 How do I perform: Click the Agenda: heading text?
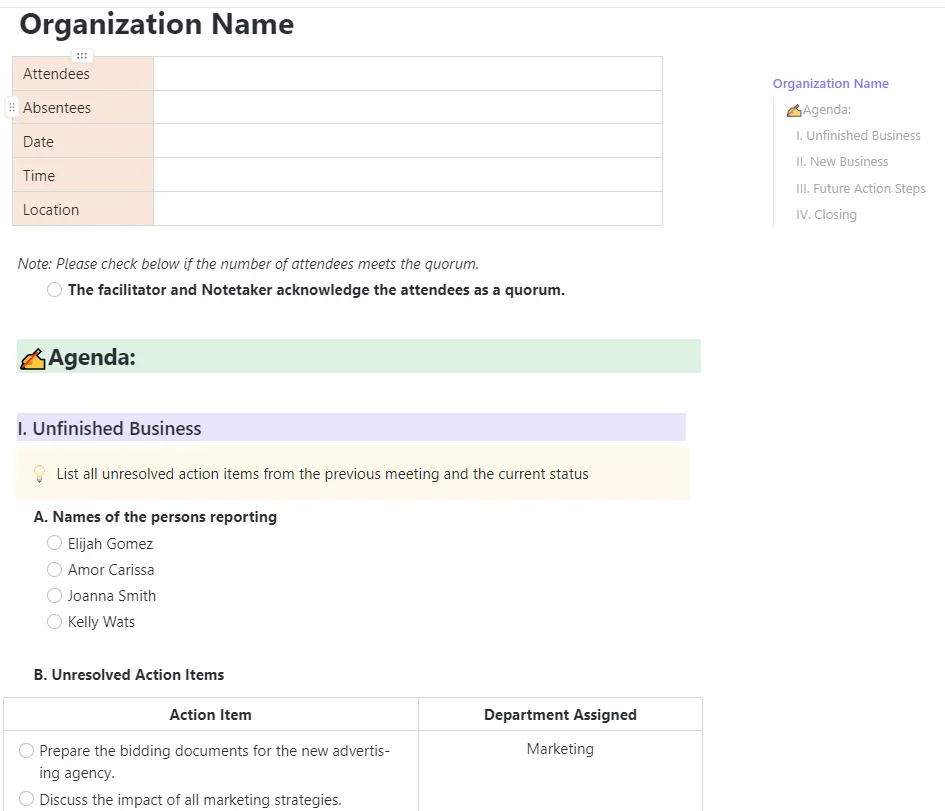pyautogui.click(x=92, y=357)
